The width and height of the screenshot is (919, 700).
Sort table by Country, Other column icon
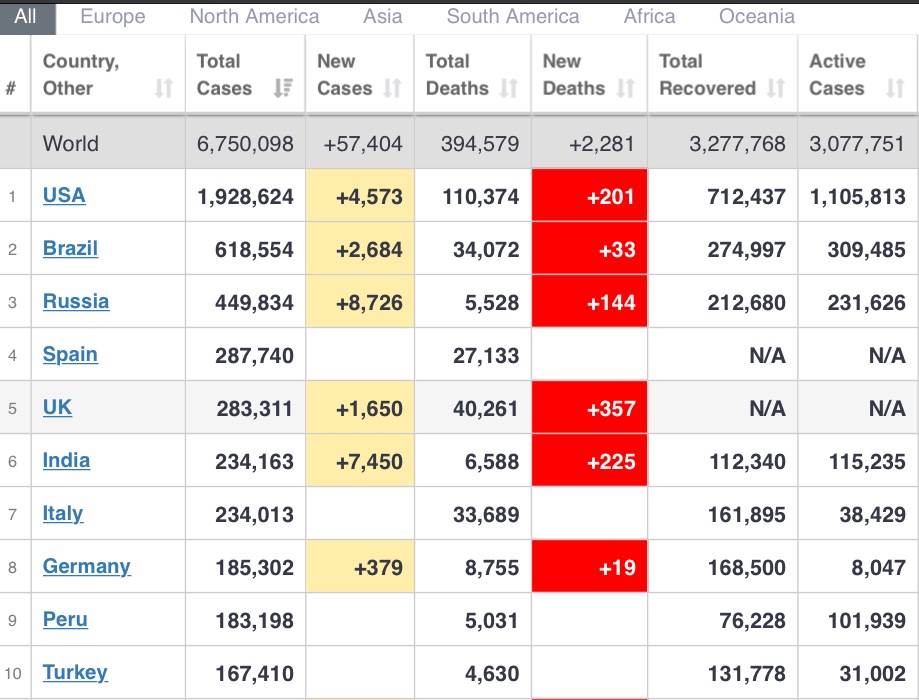click(164, 88)
